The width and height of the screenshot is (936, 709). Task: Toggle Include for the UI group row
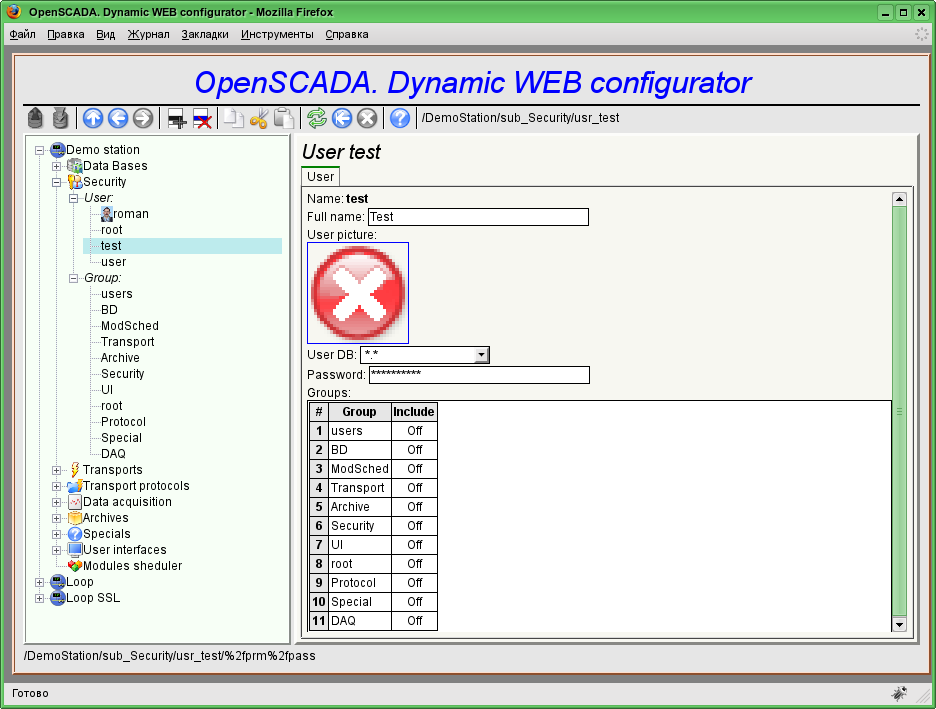pyautogui.click(x=414, y=545)
